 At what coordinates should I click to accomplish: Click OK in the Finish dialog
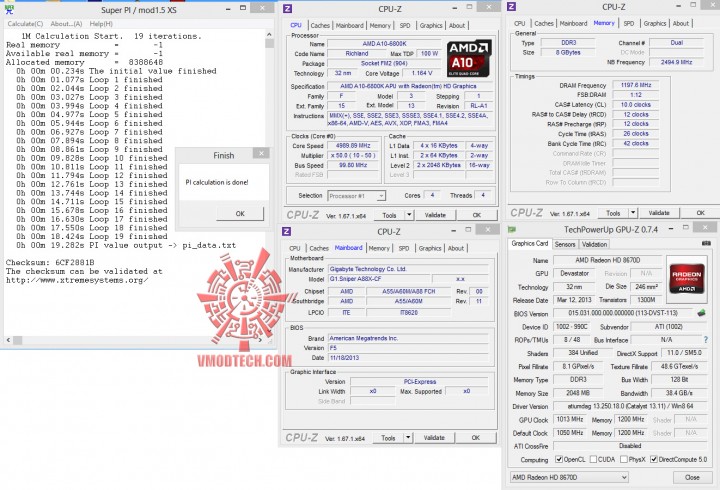tap(240, 214)
